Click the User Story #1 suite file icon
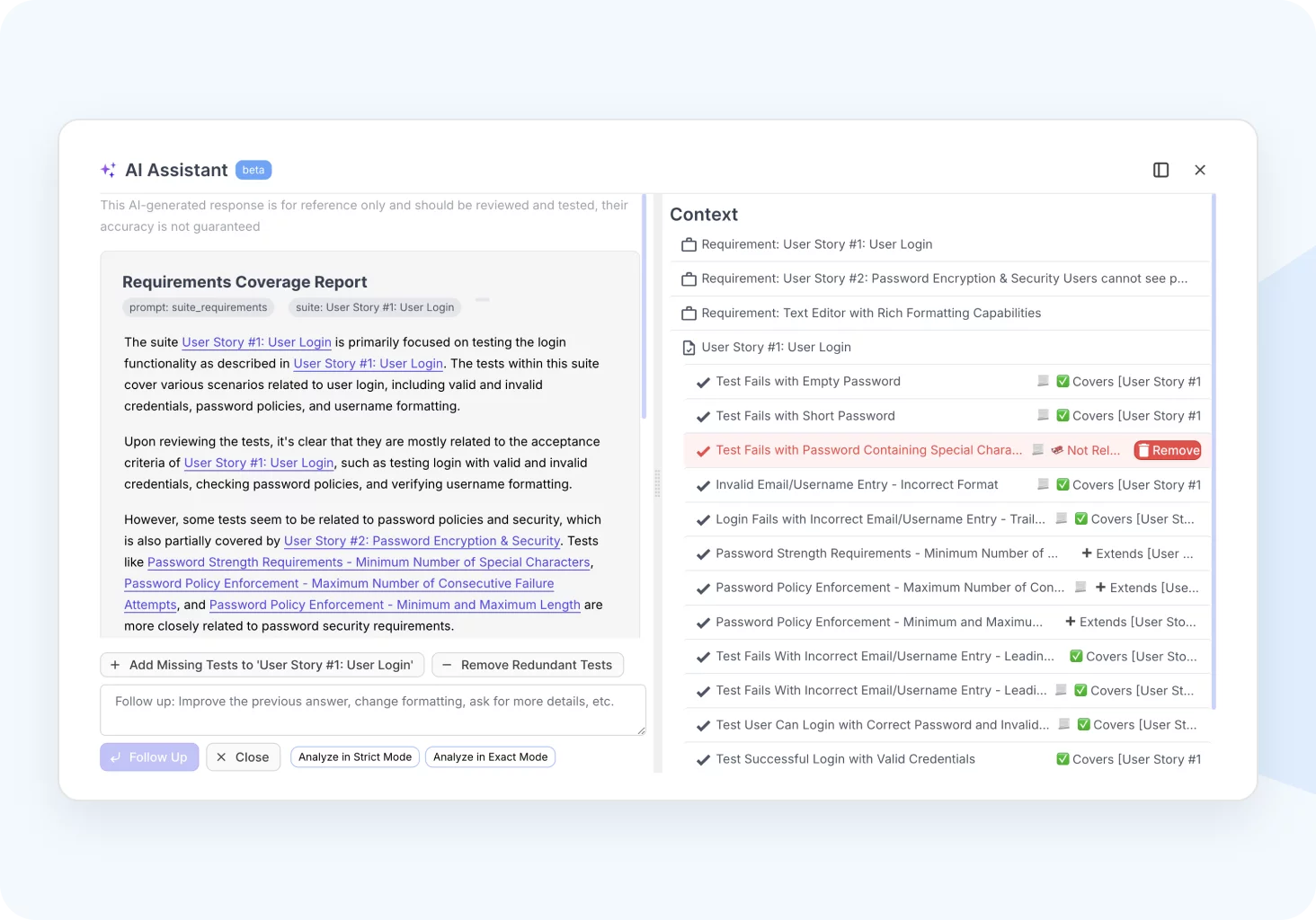1316x920 pixels. (x=689, y=348)
